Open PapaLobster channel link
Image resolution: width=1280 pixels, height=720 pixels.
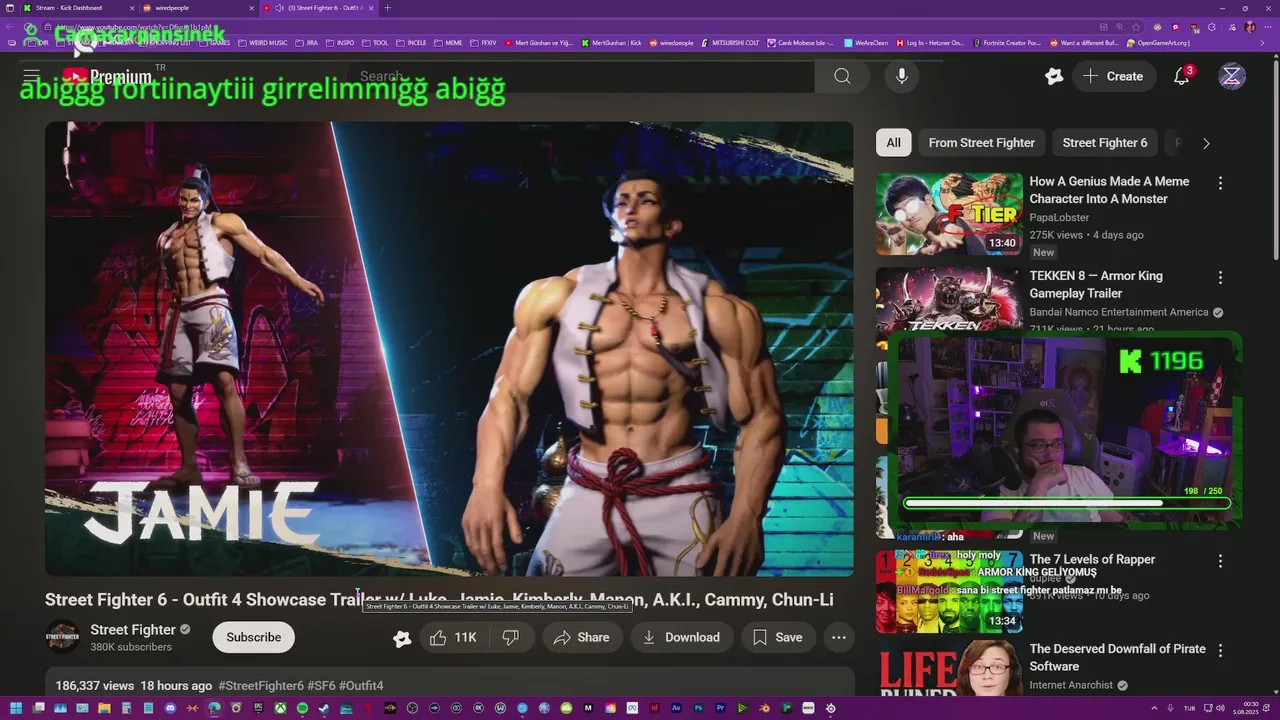pyautogui.click(x=1059, y=217)
